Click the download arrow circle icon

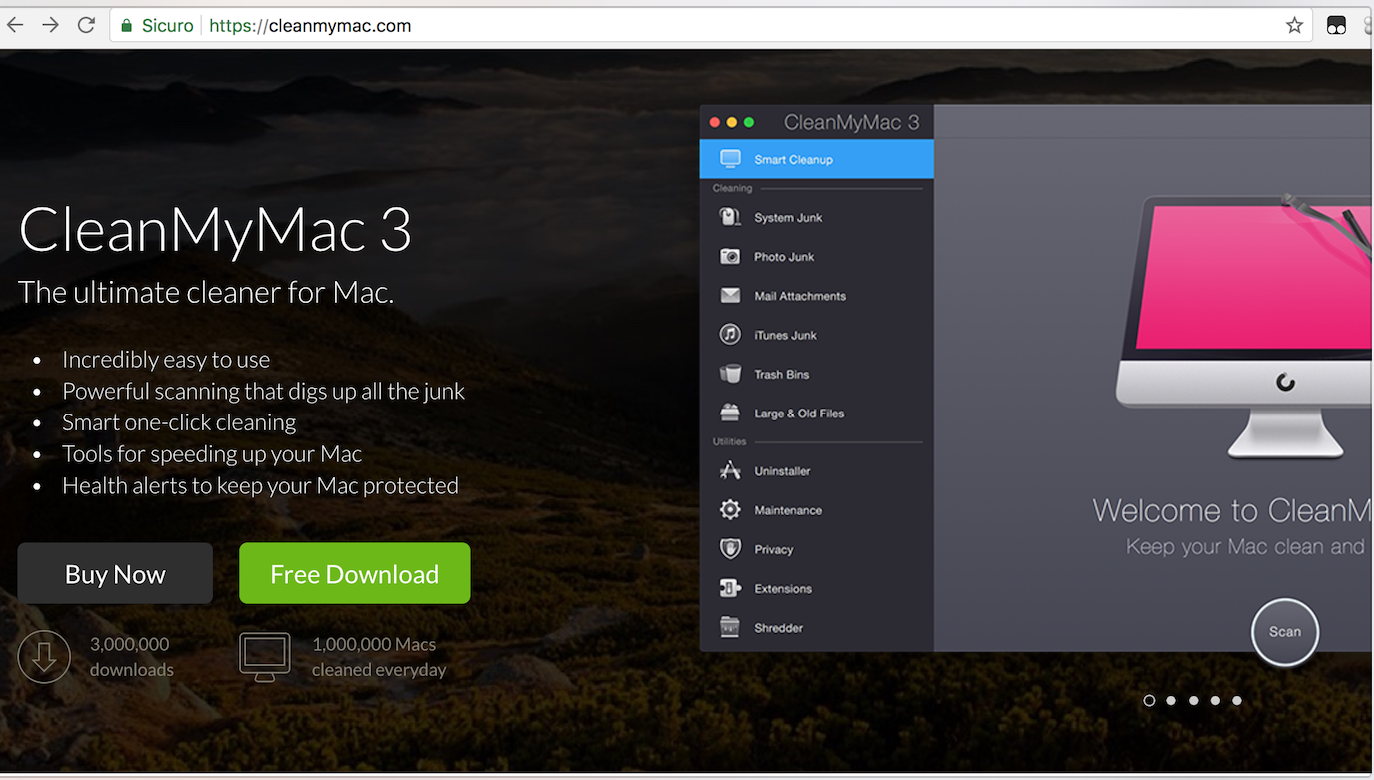pyautogui.click(x=44, y=657)
